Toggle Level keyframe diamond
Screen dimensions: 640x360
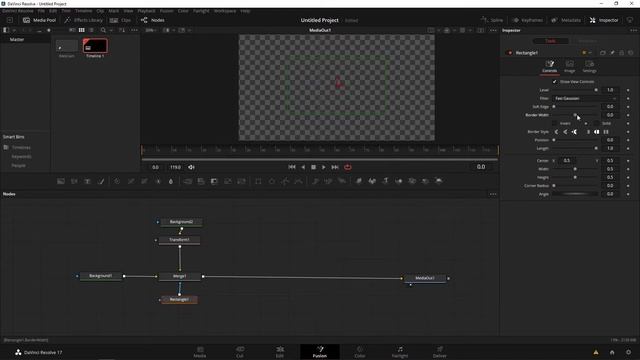(628, 90)
